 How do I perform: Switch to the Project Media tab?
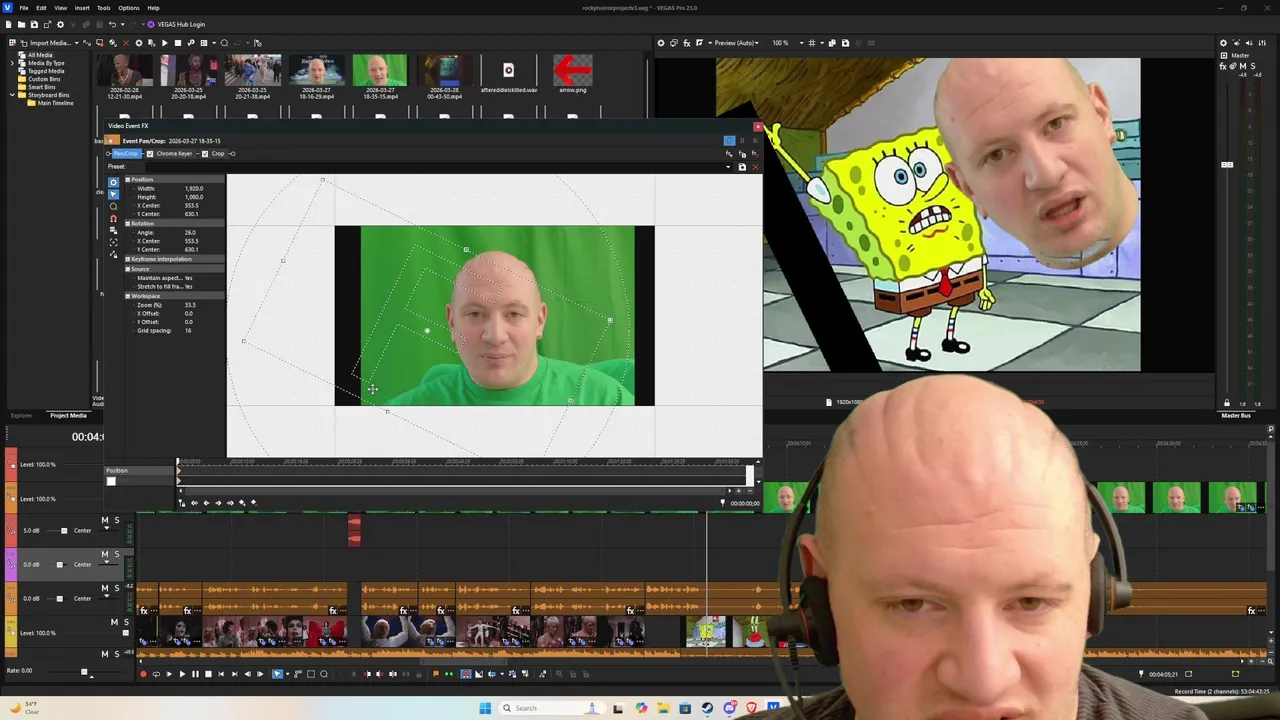68,415
